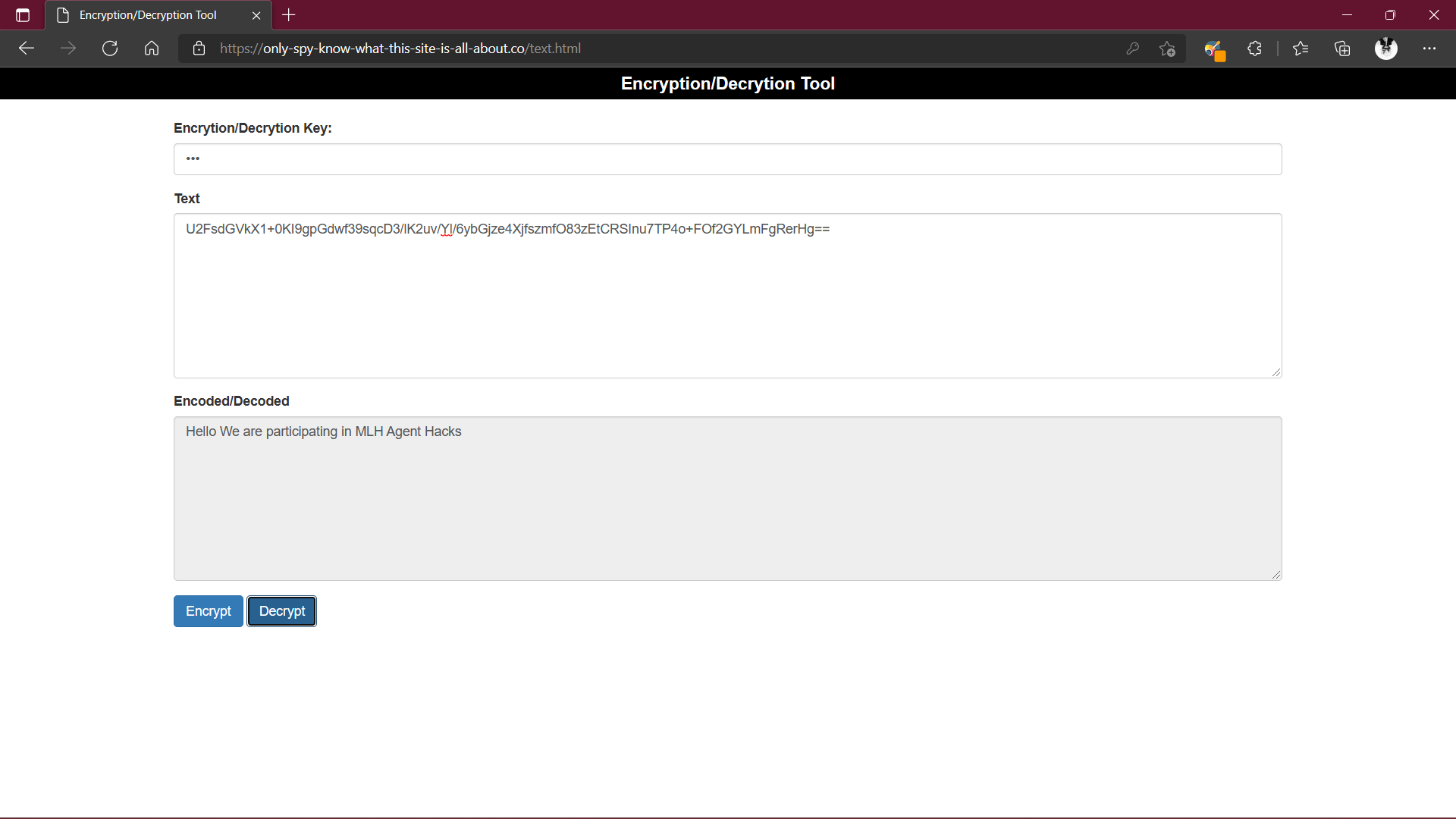Go to browser home page icon
This screenshot has width=1456, height=819.
(x=152, y=49)
